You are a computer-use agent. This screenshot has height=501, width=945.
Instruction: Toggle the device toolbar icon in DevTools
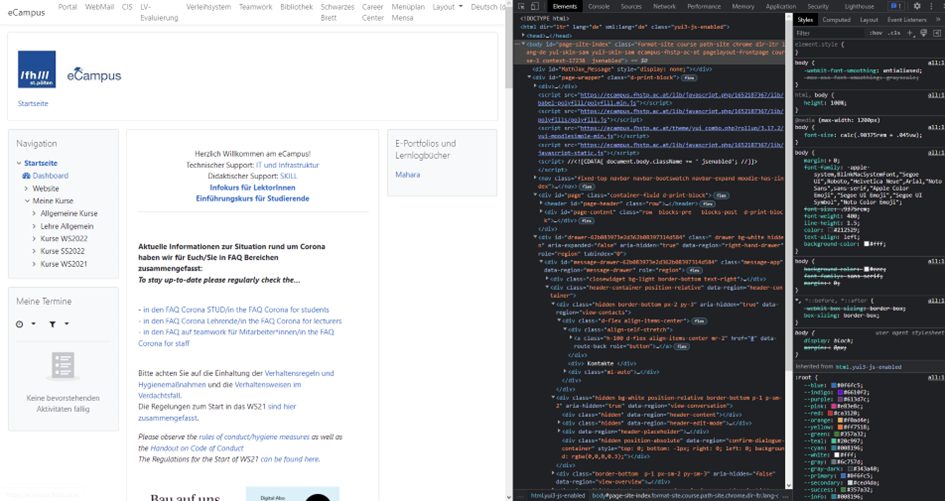pos(535,6)
